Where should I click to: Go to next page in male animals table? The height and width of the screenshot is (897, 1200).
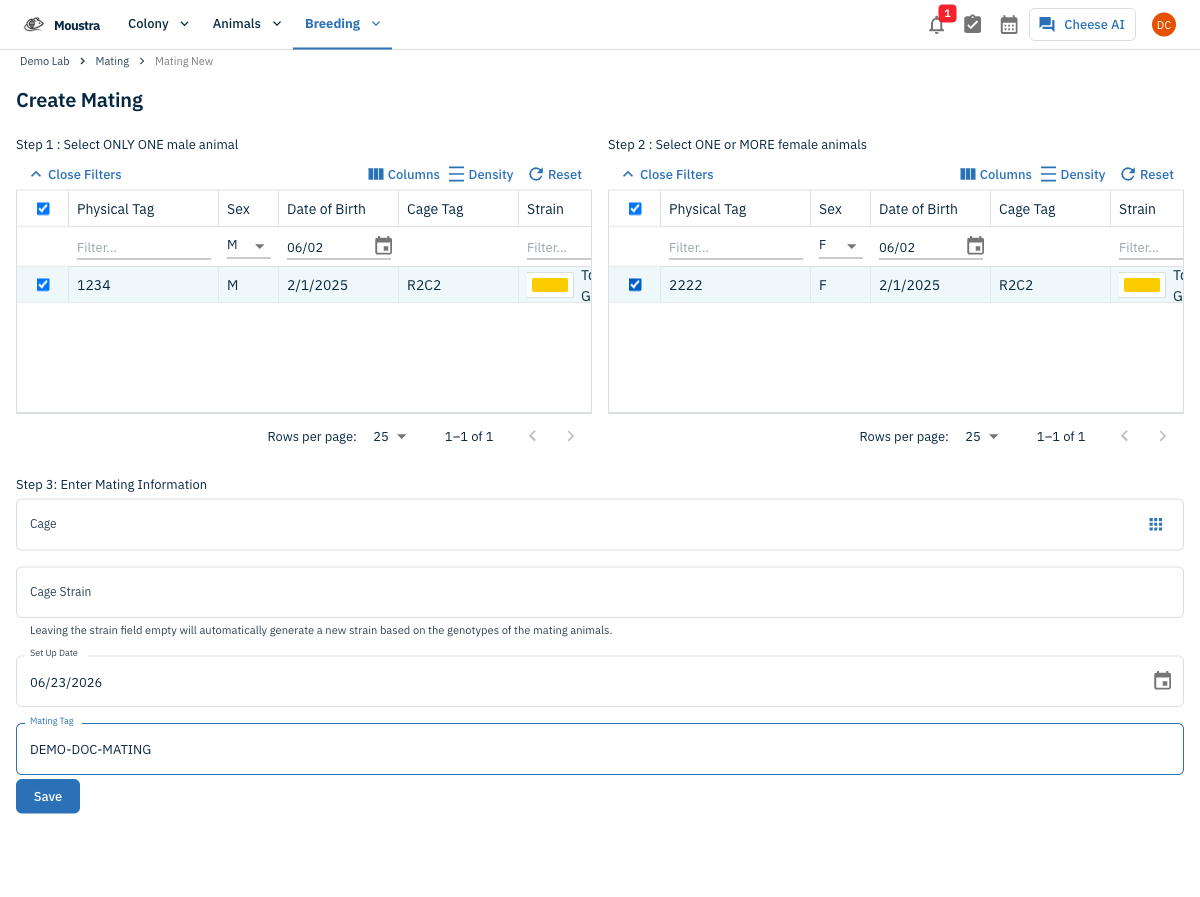tap(570, 436)
